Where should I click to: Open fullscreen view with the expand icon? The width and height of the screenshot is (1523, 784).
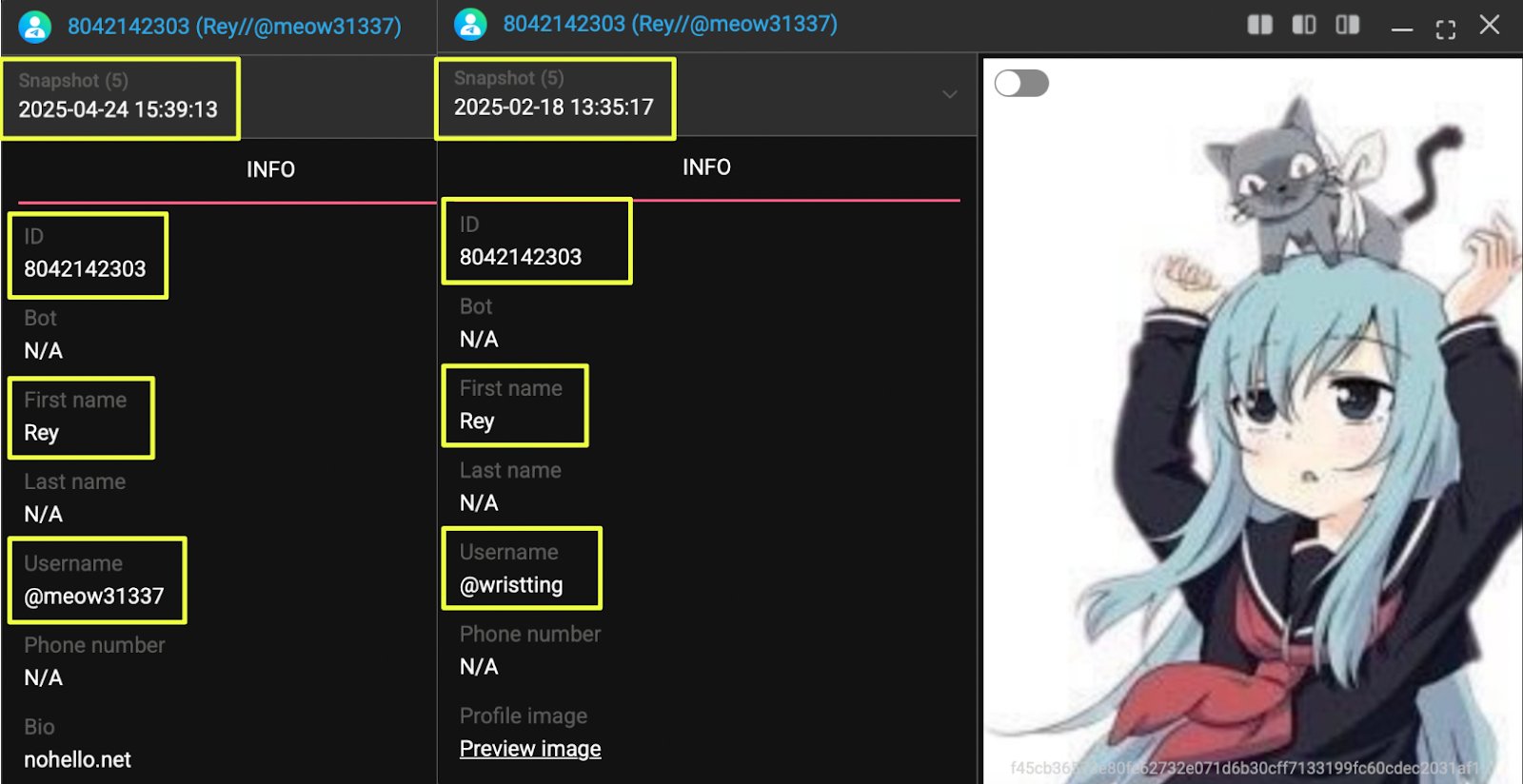coord(1445,29)
